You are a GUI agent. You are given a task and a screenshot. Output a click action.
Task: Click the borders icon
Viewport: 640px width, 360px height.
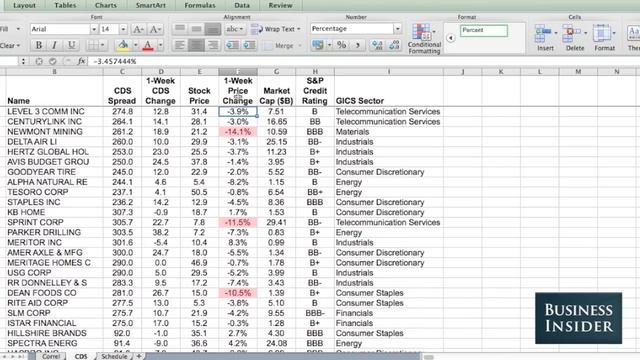93,45
